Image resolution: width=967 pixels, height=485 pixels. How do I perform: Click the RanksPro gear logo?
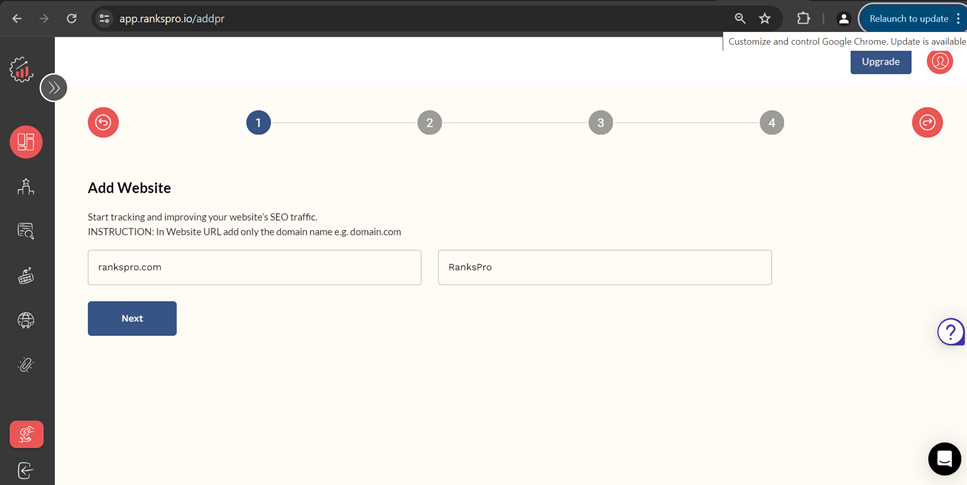(22, 69)
